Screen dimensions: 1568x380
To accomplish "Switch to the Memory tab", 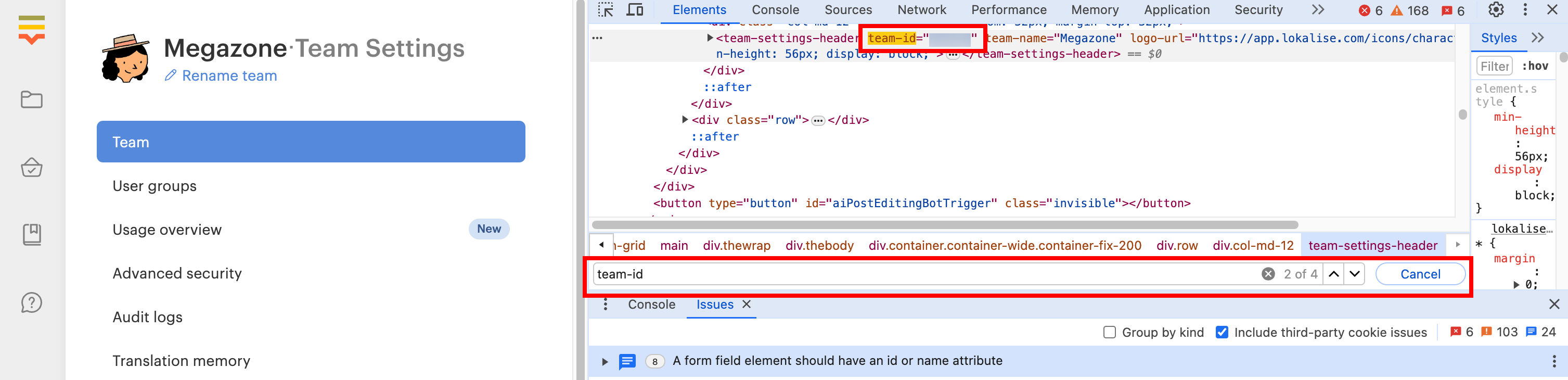I will point(1095,10).
